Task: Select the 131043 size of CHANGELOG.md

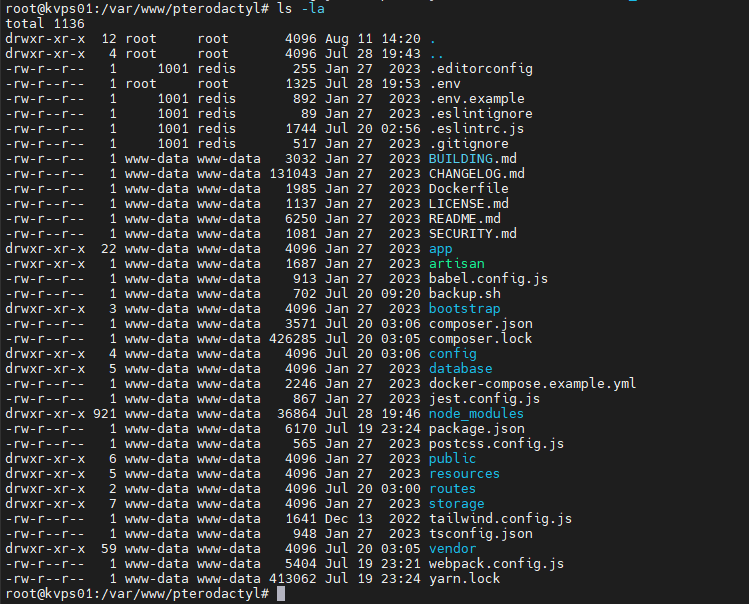Action: 293,173
